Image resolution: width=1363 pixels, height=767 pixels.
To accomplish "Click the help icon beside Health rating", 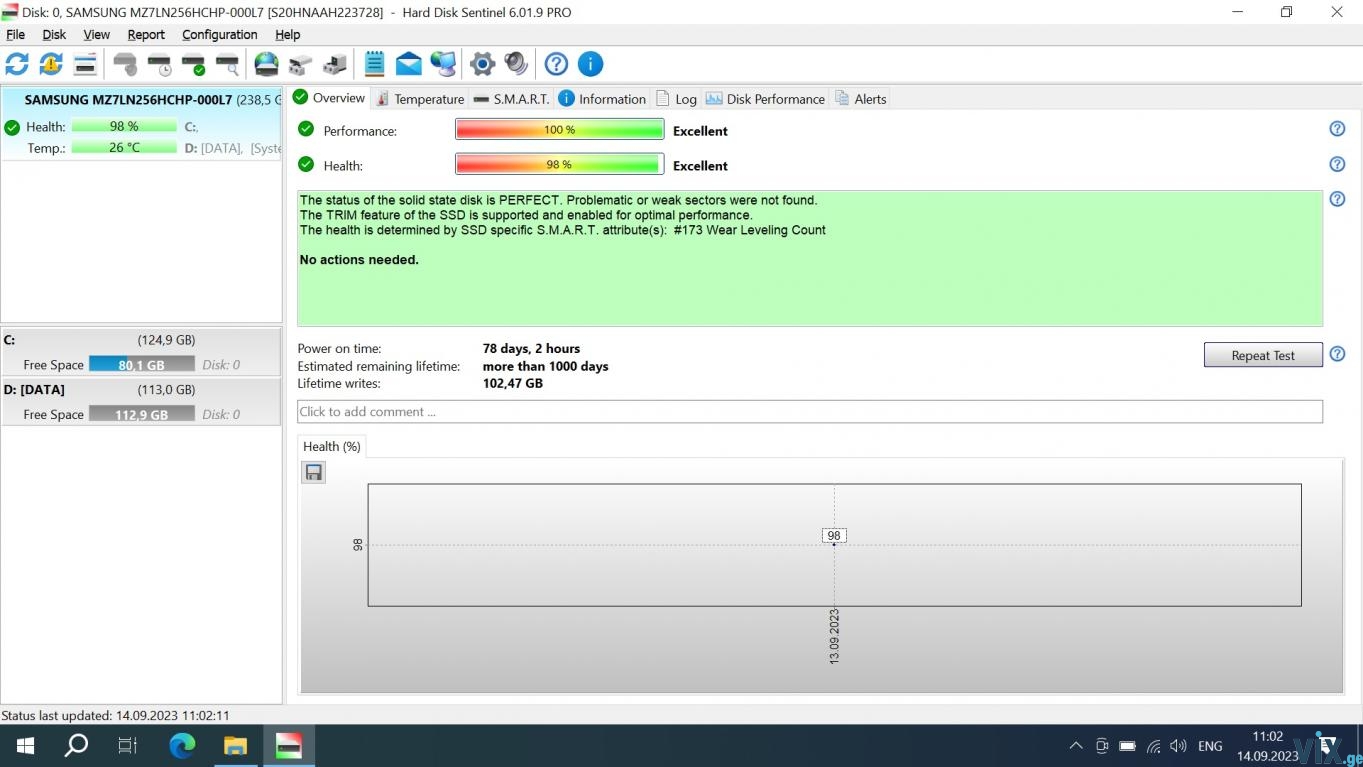I will [1337, 164].
